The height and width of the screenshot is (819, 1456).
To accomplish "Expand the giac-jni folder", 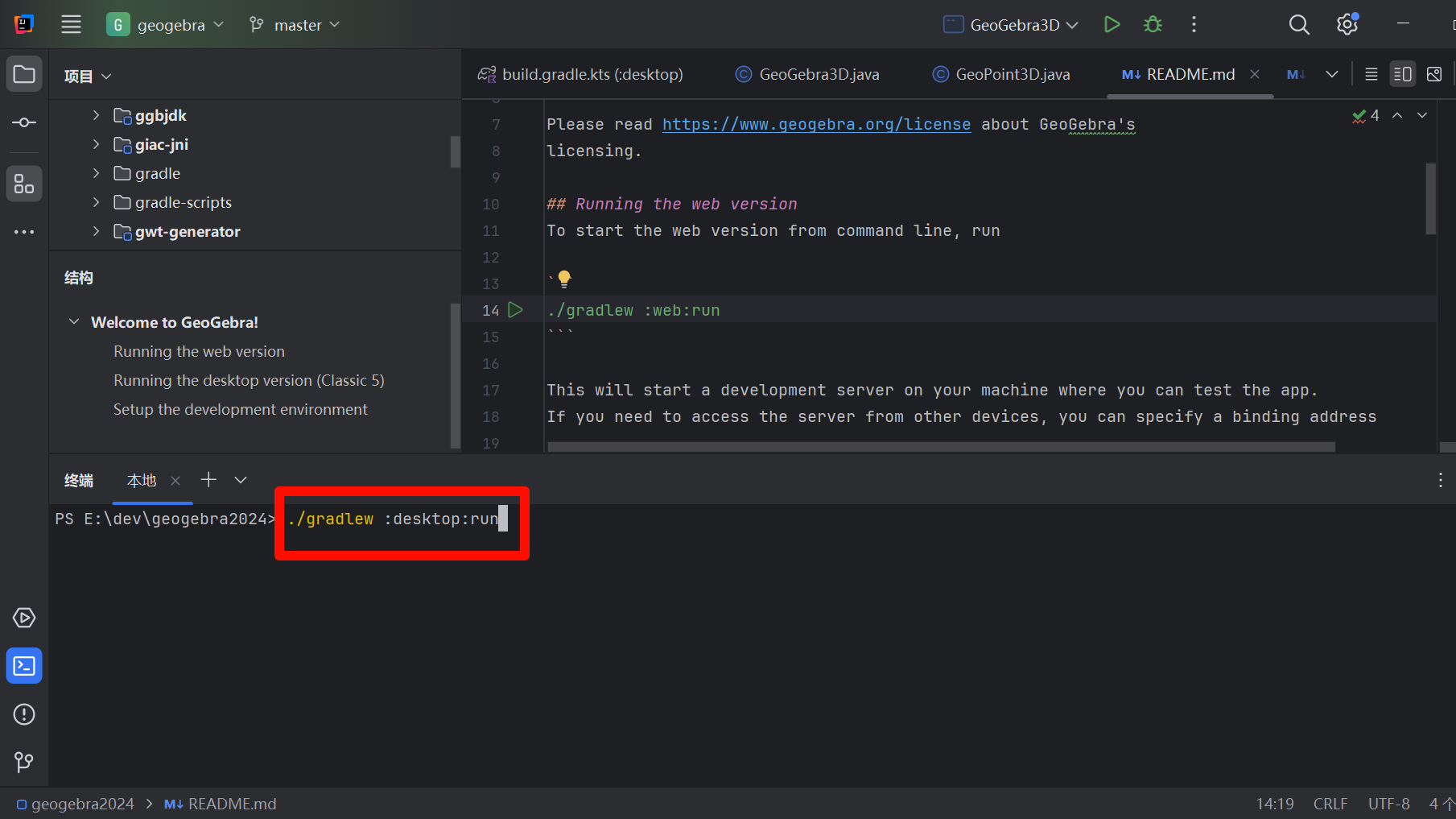I will [x=96, y=144].
